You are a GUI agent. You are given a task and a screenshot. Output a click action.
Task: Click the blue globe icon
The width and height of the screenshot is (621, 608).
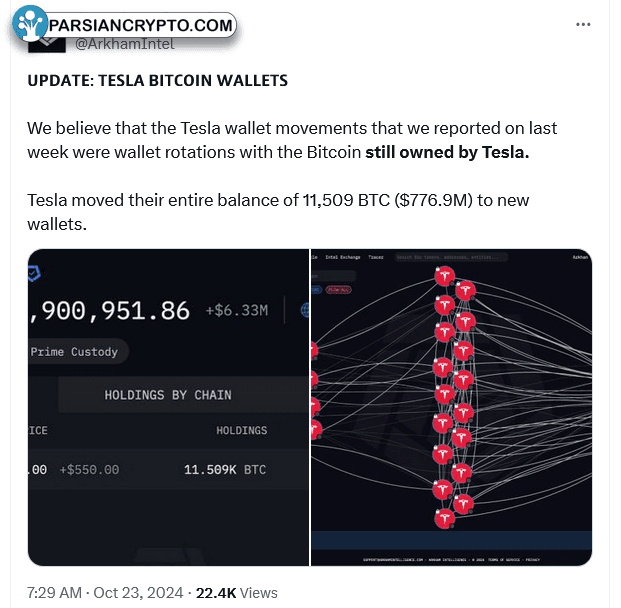[305, 310]
